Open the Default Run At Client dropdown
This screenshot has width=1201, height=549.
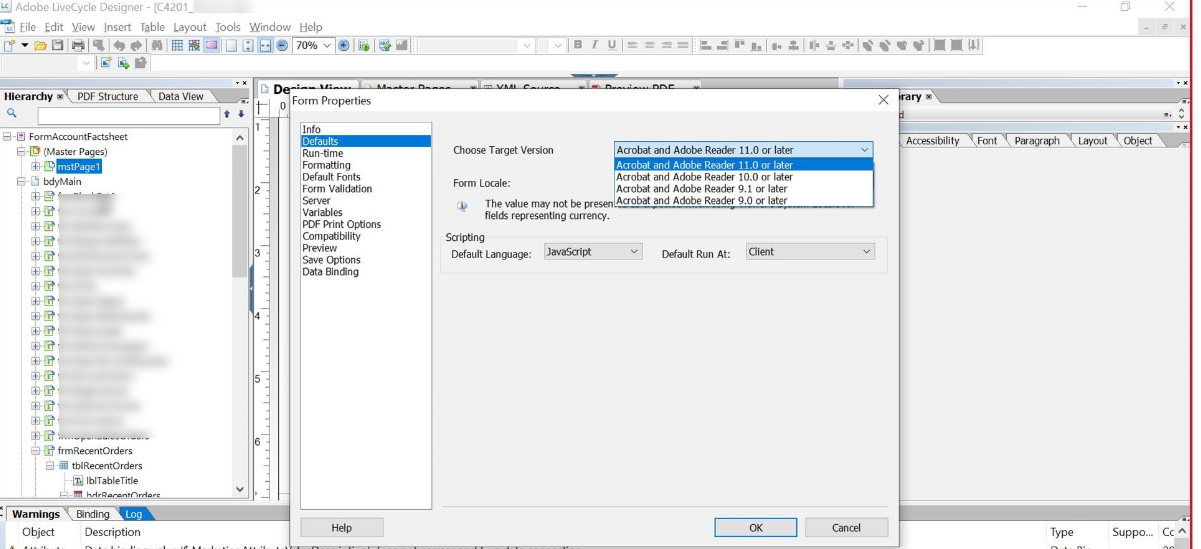(810, 252)
